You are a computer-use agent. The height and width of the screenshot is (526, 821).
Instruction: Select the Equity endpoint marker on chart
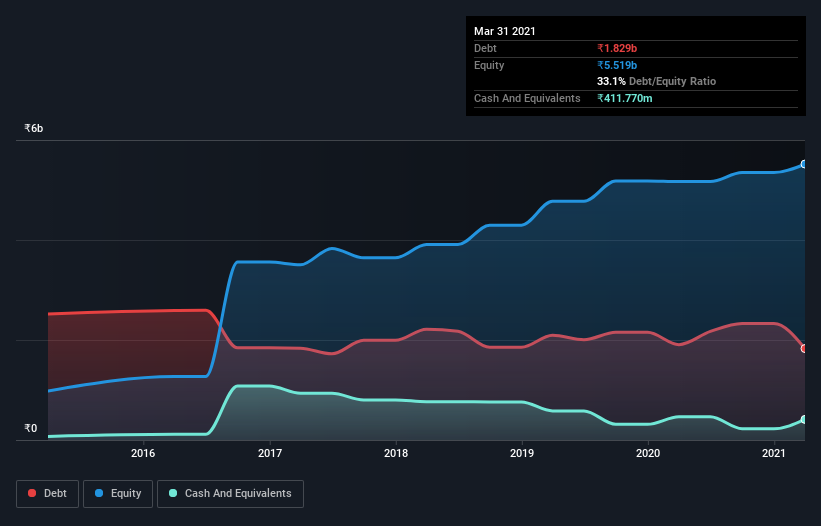(804, 164)
